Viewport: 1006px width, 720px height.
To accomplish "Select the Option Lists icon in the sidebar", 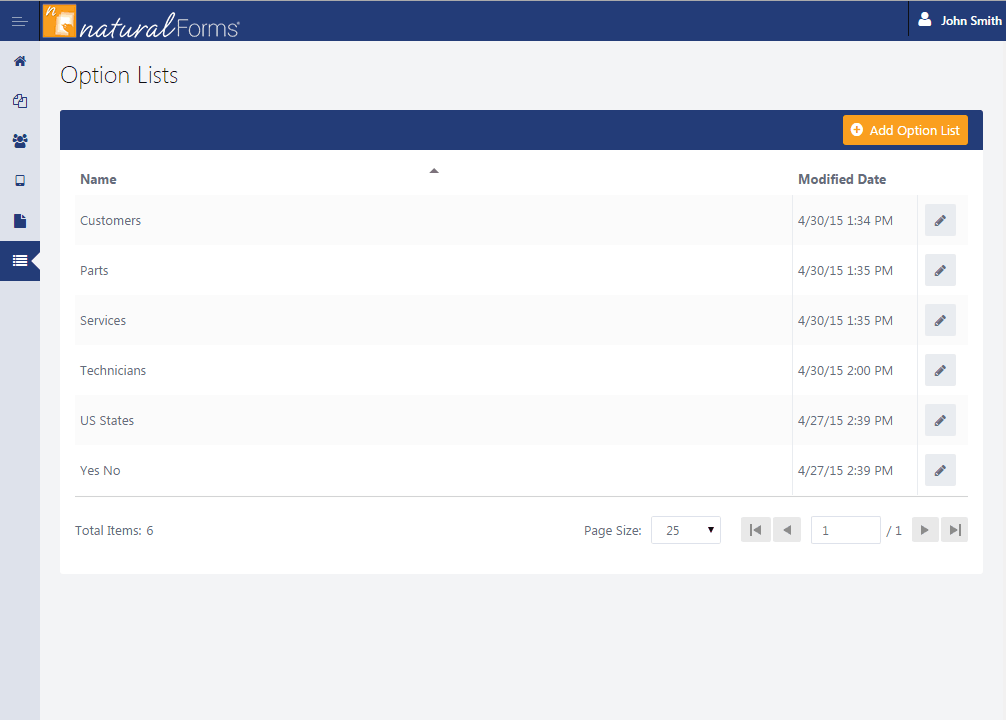I will 20,260.
